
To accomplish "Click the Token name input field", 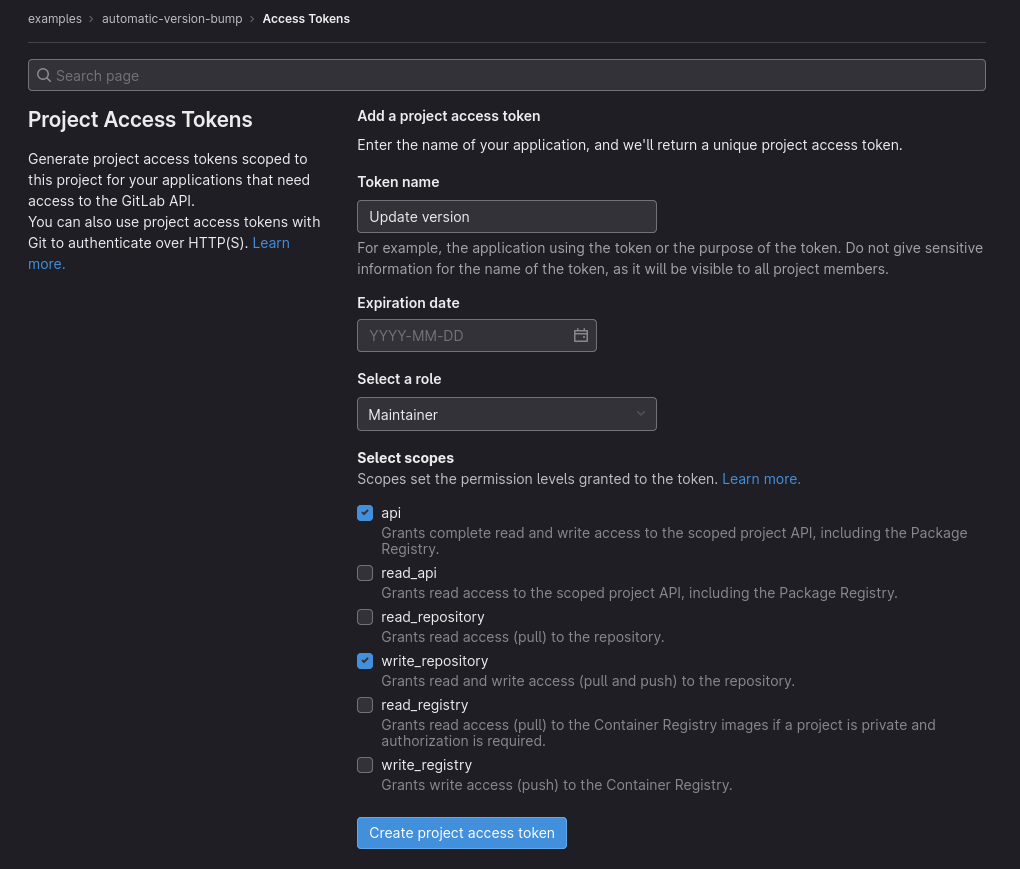I will (x=507, y=216).
